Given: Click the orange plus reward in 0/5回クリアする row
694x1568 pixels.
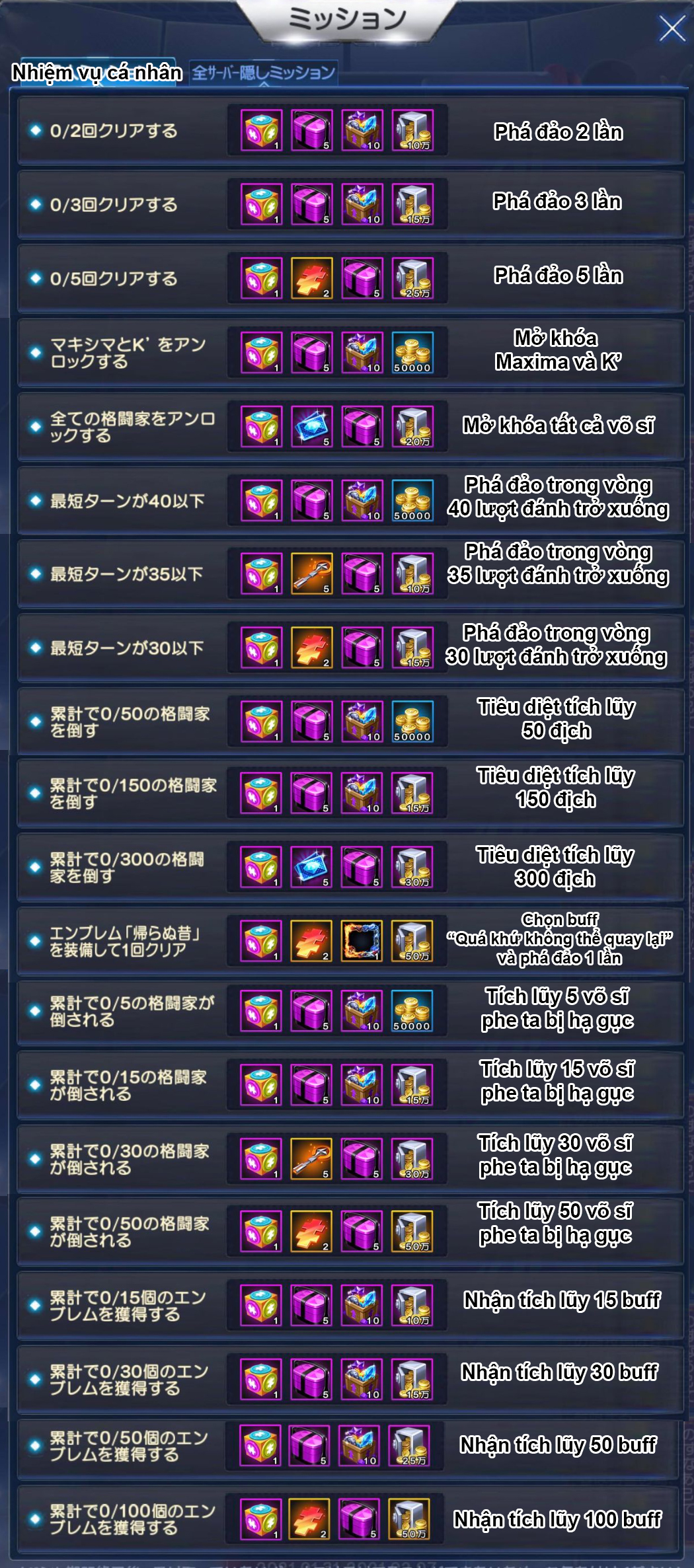Looking at the screenshot, I should point(312,278).
